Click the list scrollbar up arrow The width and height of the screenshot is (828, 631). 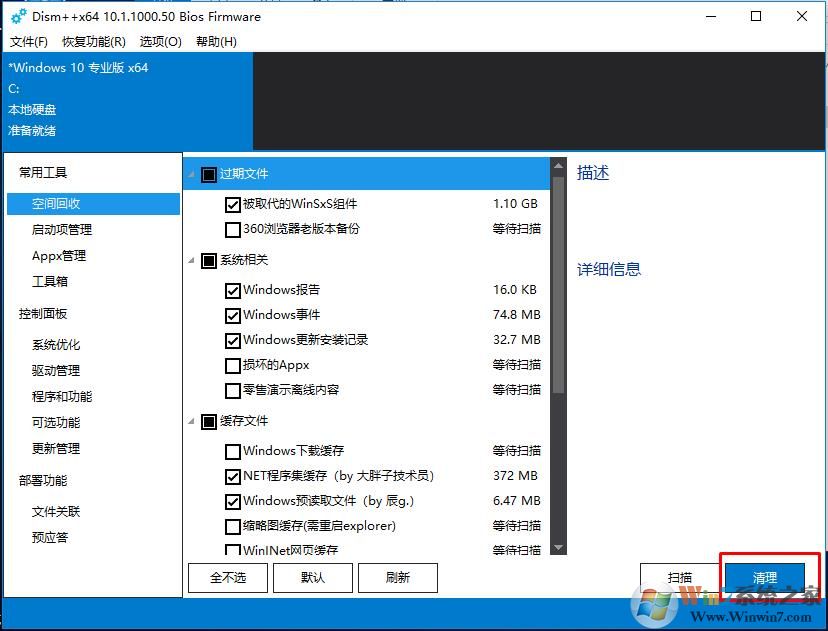click(558, 166)
